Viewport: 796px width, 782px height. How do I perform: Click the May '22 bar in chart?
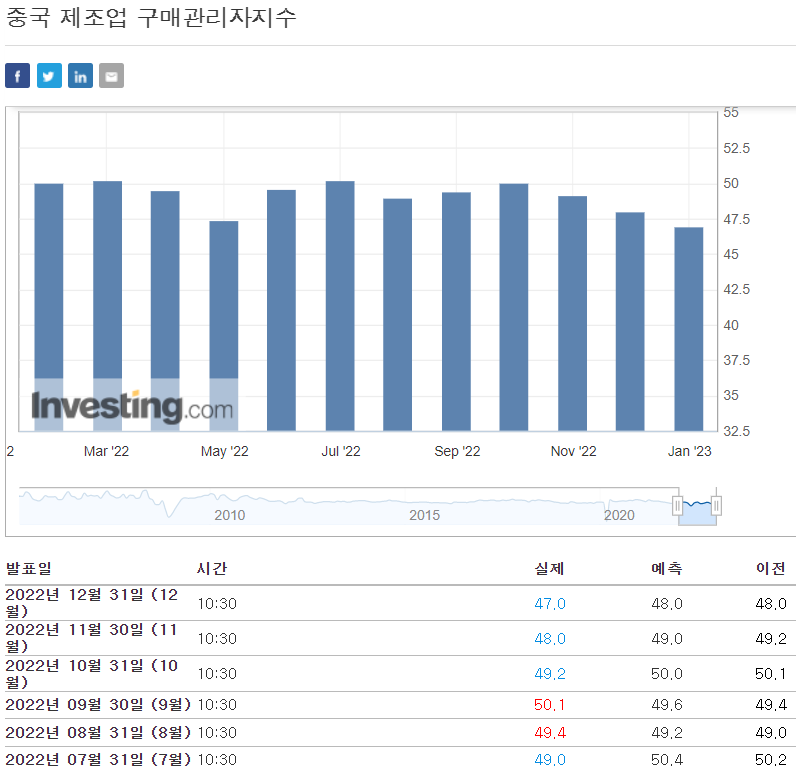(x=224, y=326)
